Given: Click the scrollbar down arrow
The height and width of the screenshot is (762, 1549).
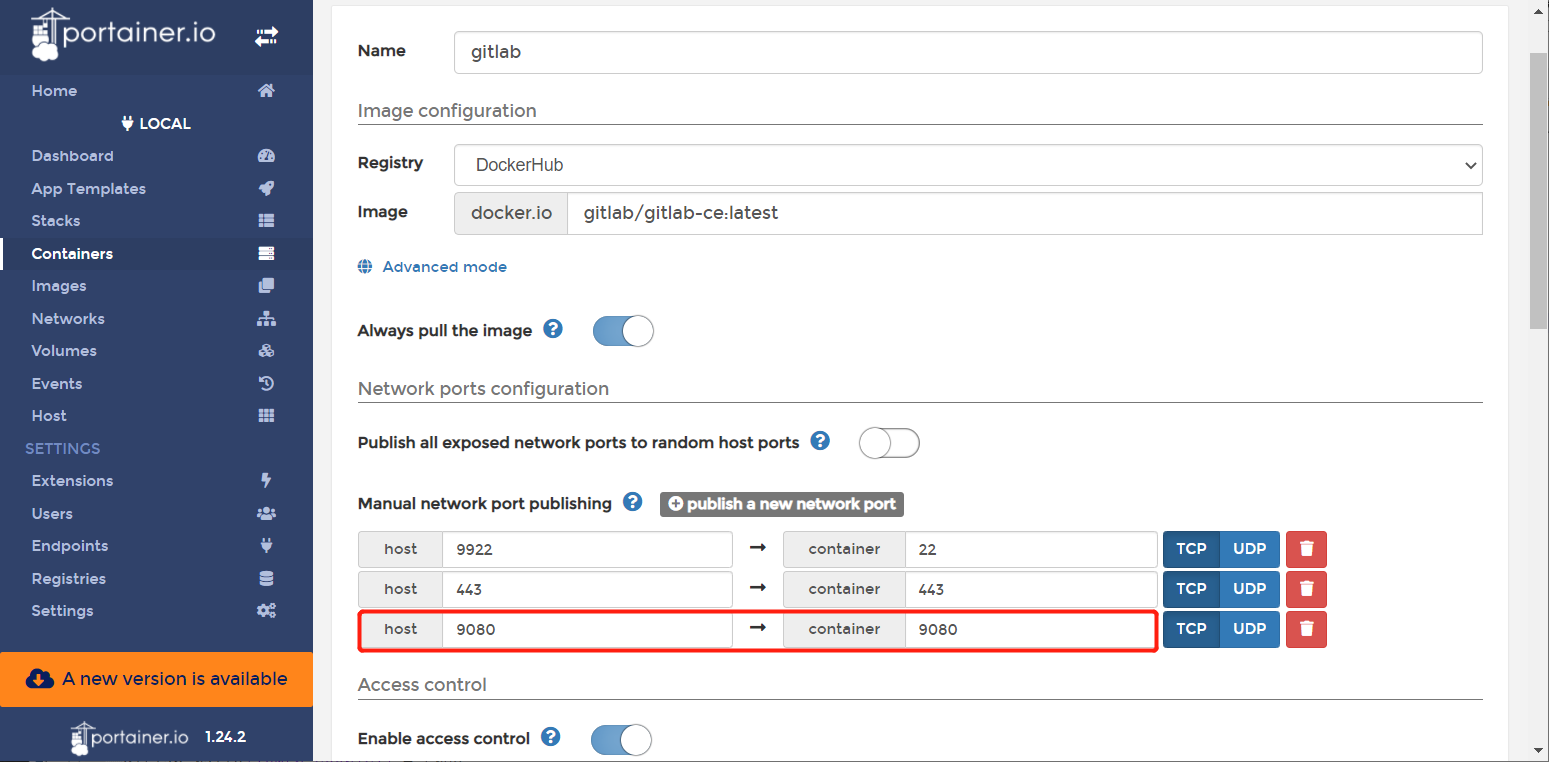Looking at the screenshot, I should click(x=1539, y=750).
